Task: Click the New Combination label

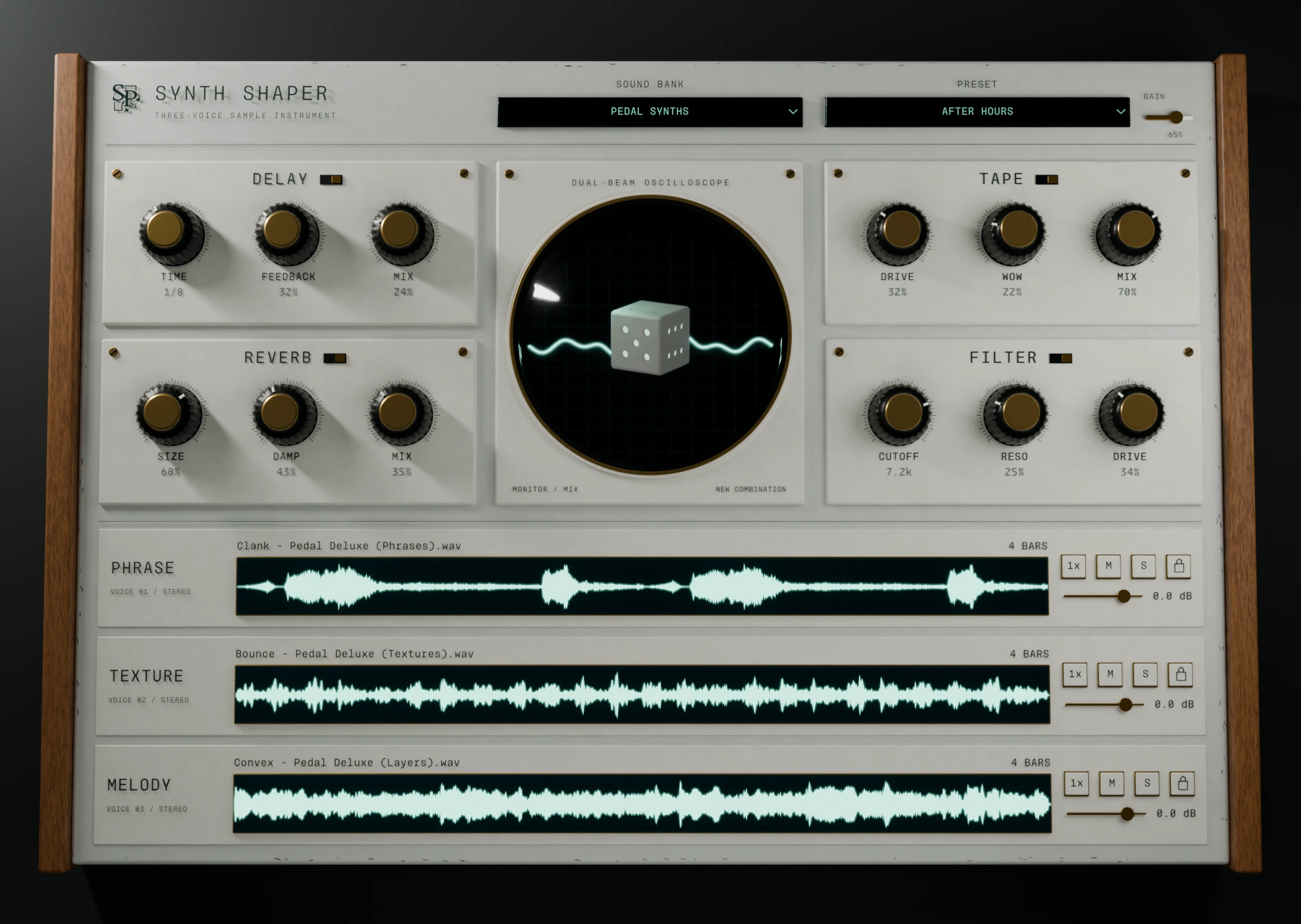Action: pos(751,490)
